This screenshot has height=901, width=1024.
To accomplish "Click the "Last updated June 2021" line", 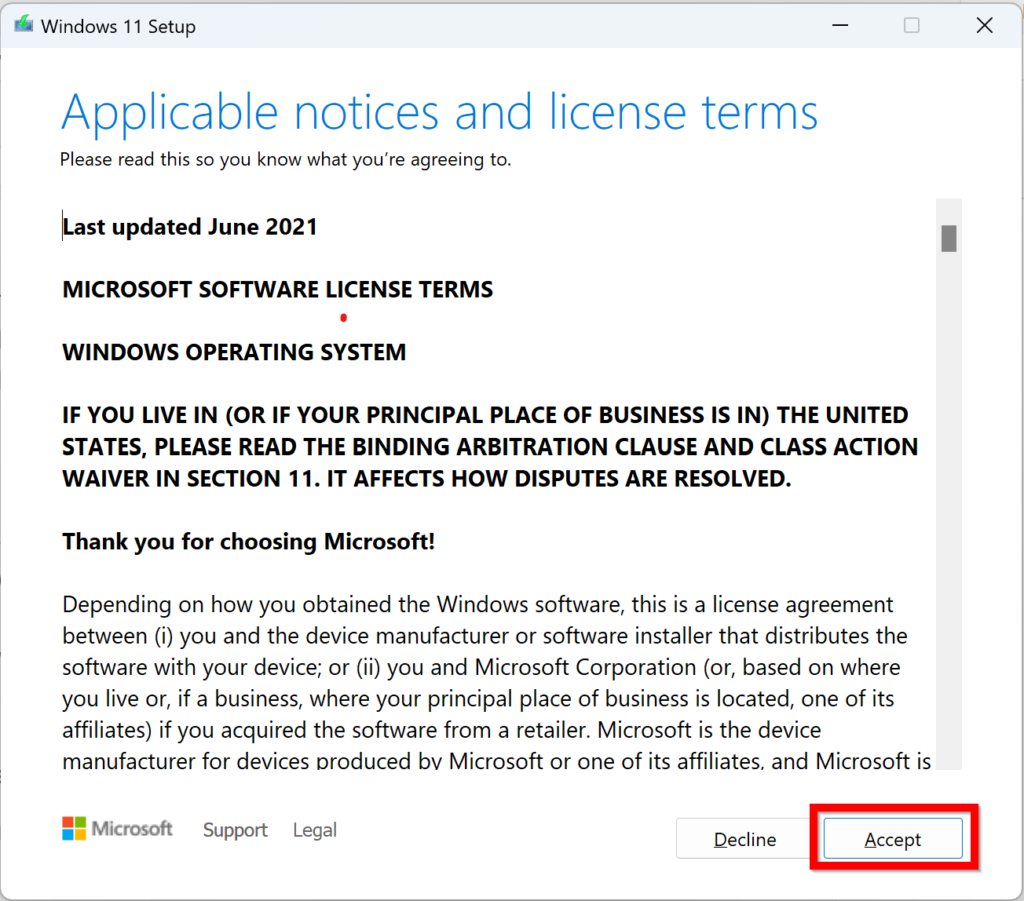I will 190,227.
